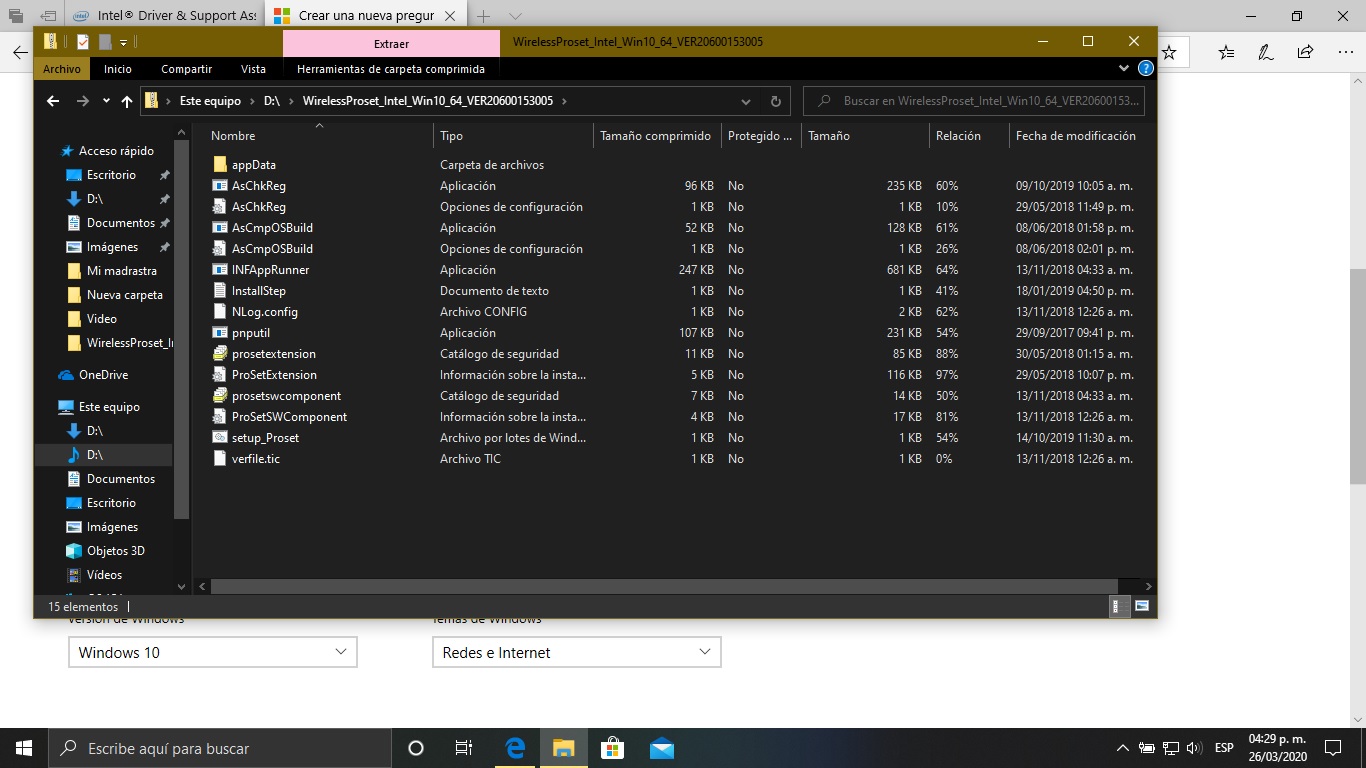
Task: Refresh the folder view
Action: [775, 101]
